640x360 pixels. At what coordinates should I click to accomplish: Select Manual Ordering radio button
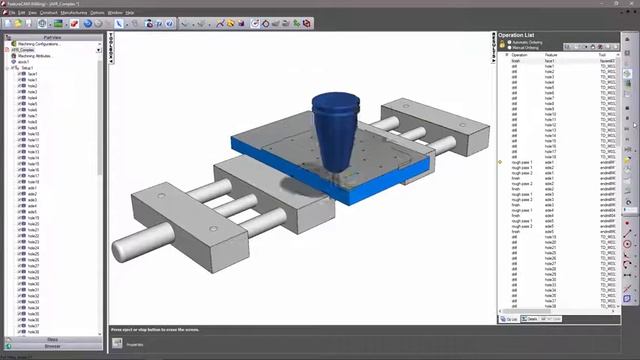point(509,48)
